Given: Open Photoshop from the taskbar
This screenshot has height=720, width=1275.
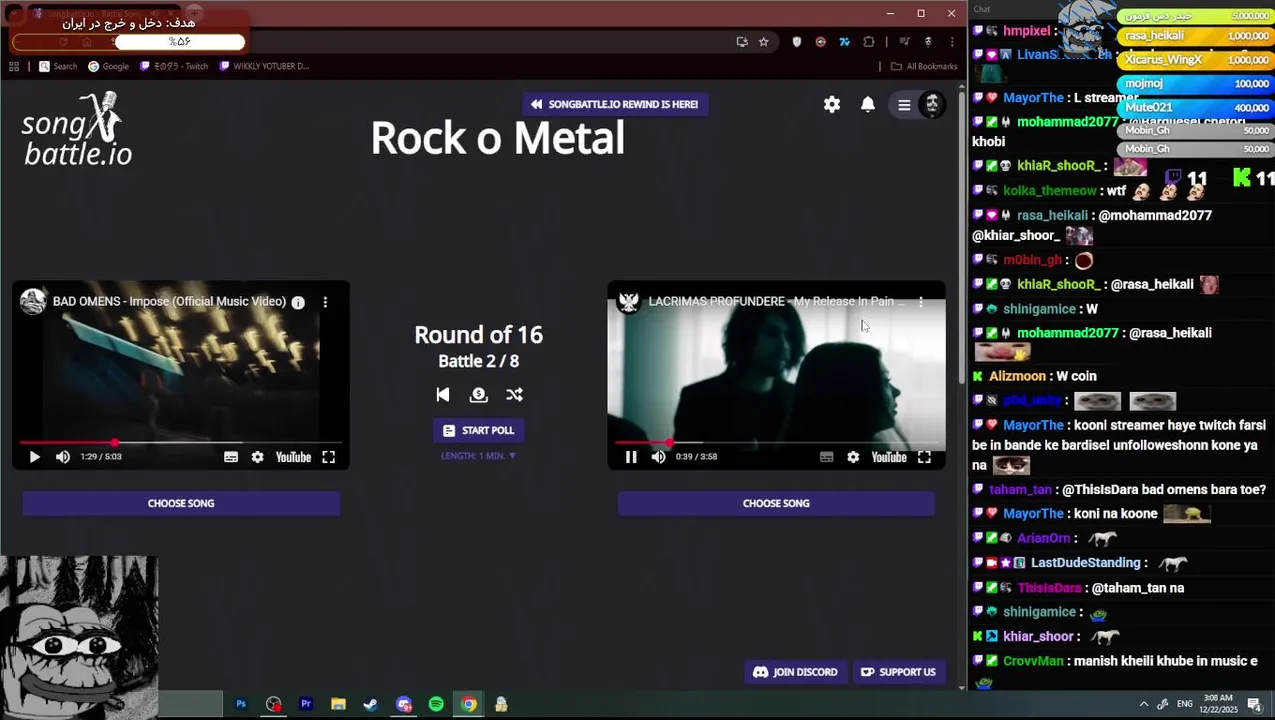Looking at the screenshot, I should coord(241,704).
